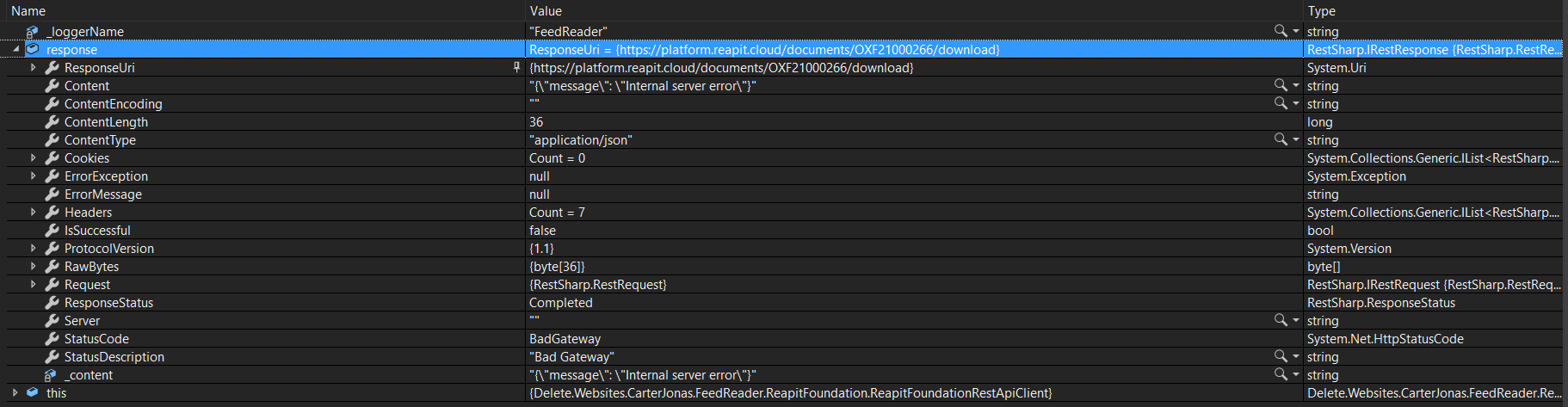This screenshot has height=407, width=1568.
Task: Click the value BadGateway
Action: pos(565,338)
